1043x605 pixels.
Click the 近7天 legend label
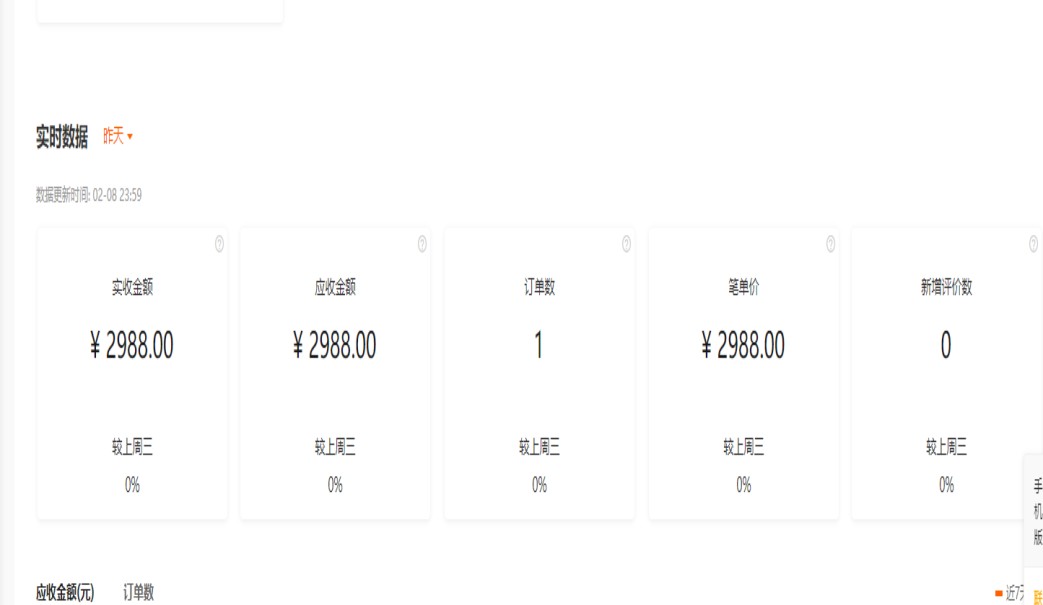click(1016, 593)
